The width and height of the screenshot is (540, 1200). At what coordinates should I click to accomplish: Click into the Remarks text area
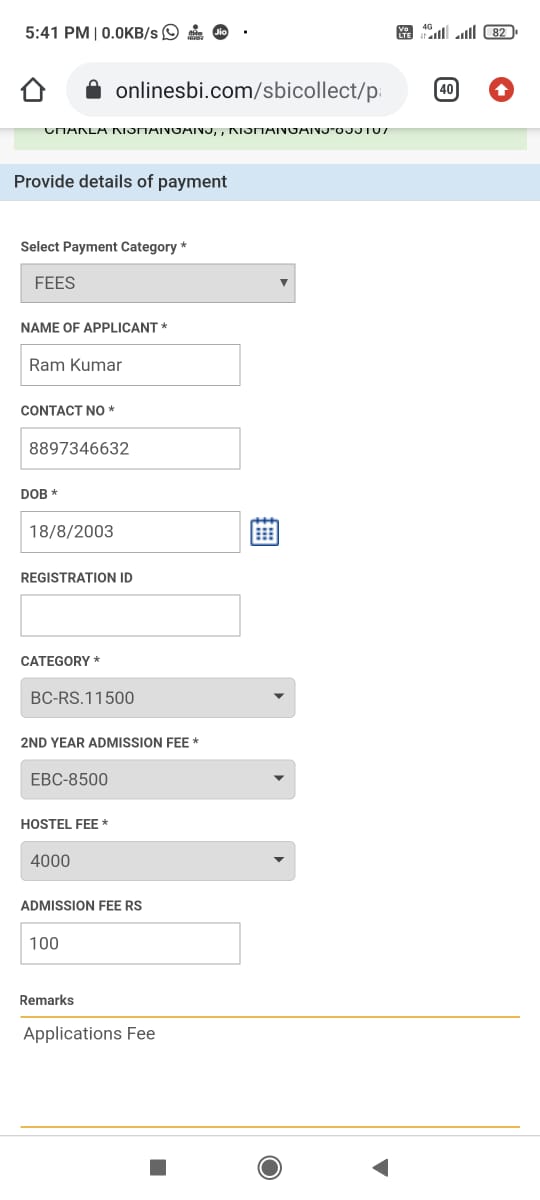pos(270,1072)
